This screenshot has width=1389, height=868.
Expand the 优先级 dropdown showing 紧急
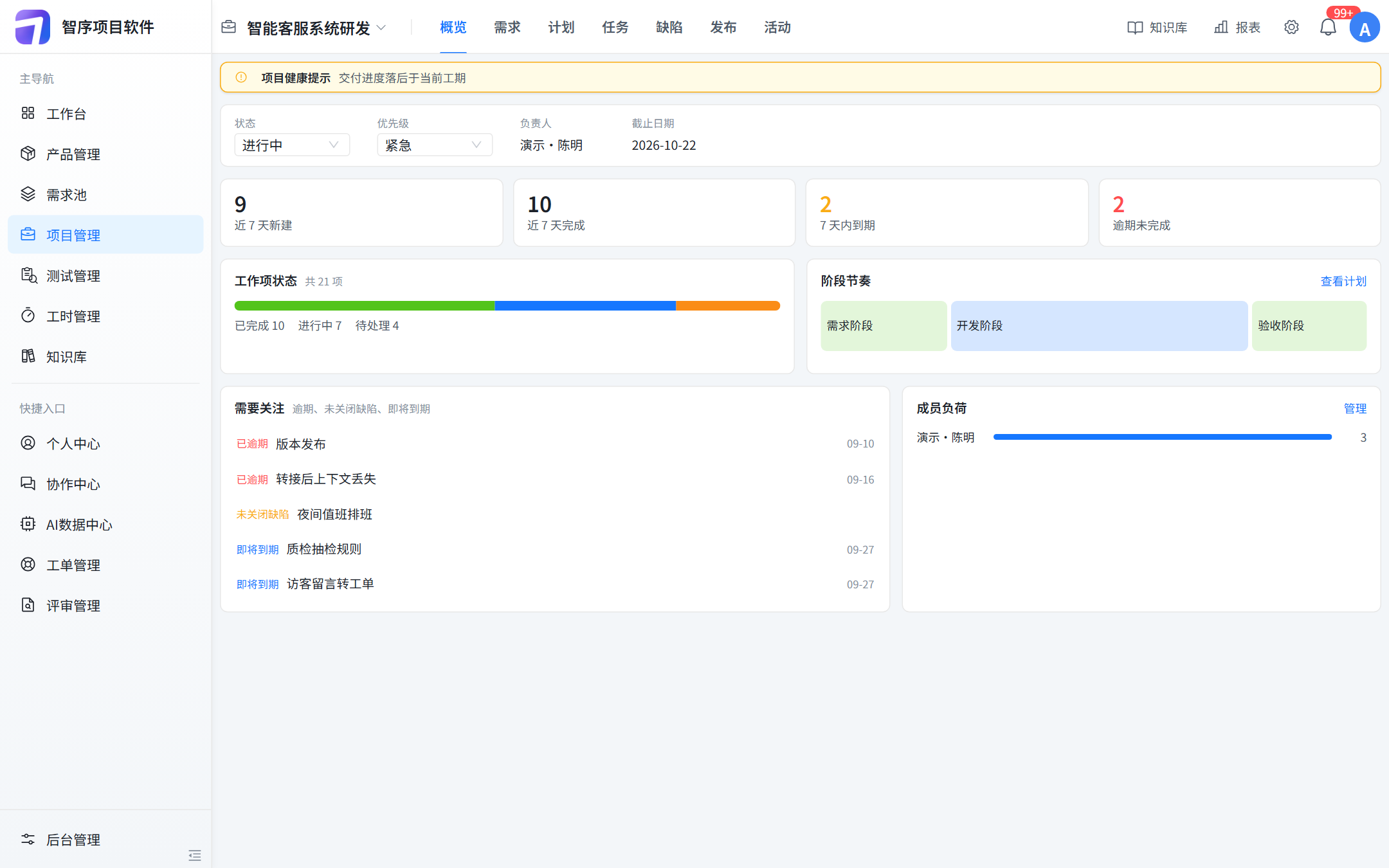pos(435,145)
